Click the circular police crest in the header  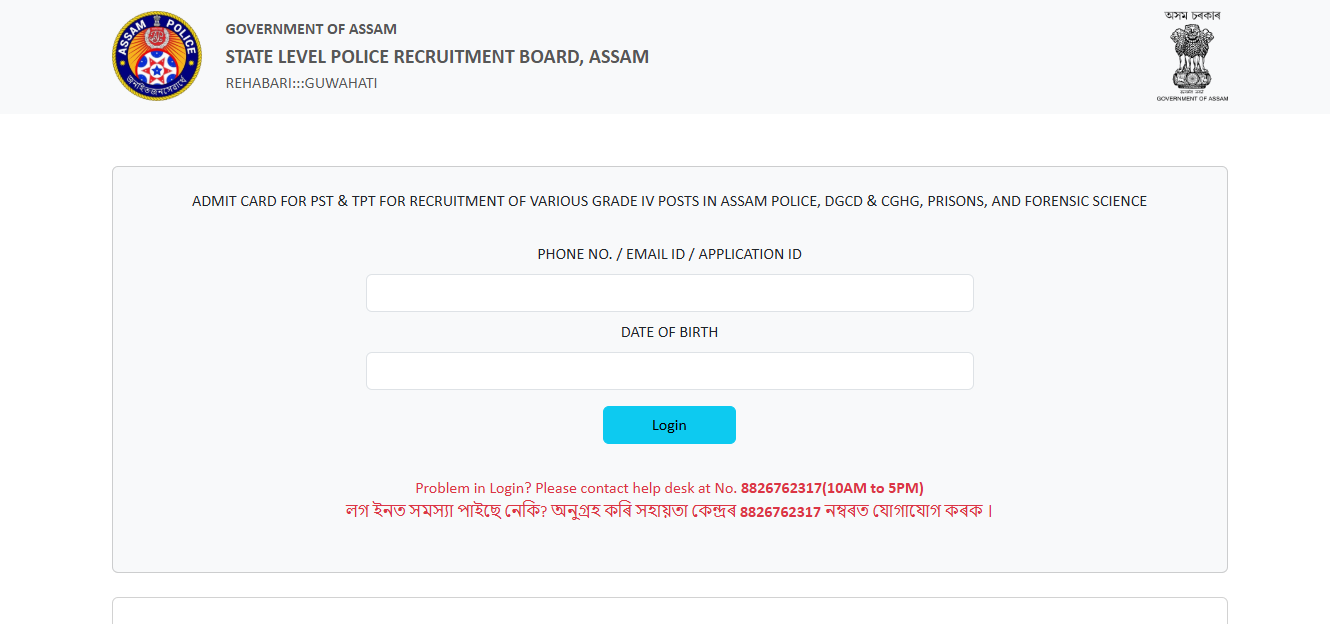click(x=157, y=55)
